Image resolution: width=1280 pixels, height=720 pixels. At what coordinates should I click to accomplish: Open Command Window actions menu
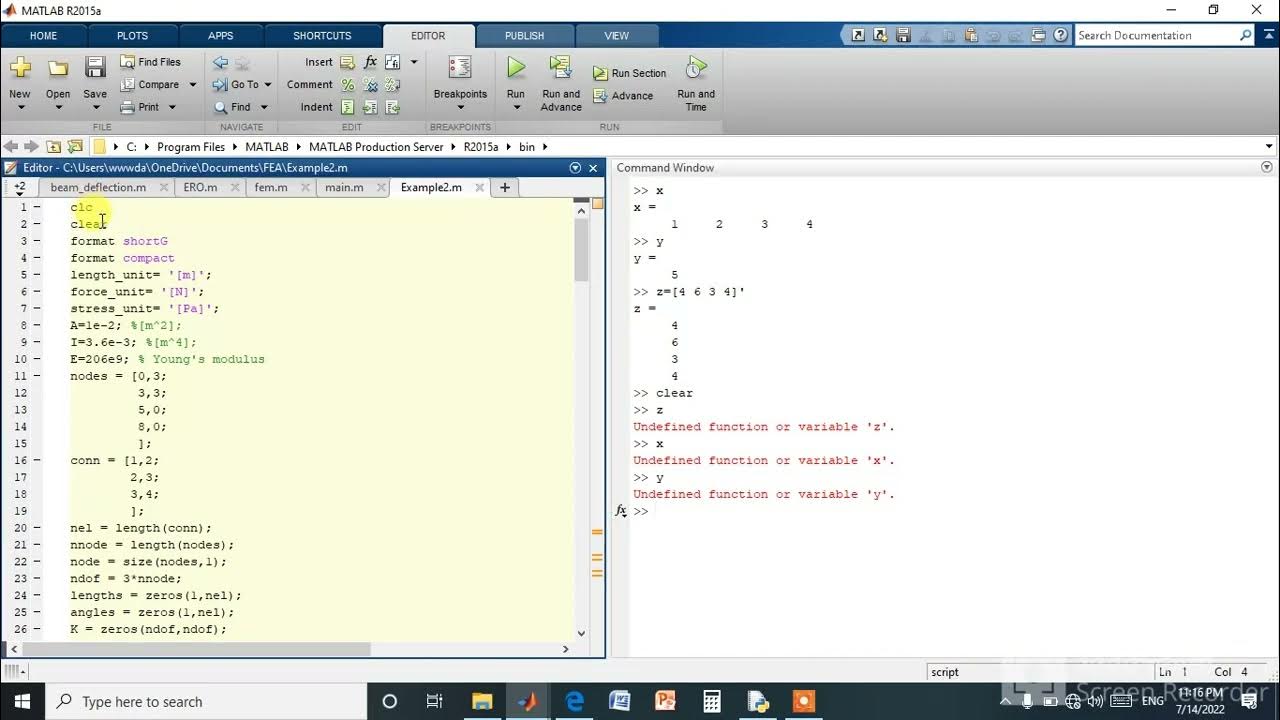pyautogui.click(x=1267, y=168)
